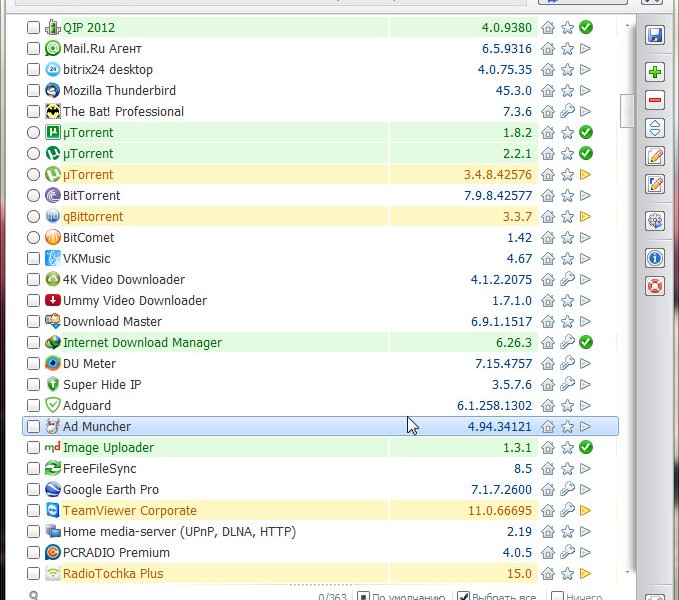Tick the Ad Muncher checkbox

coord(33,426)
